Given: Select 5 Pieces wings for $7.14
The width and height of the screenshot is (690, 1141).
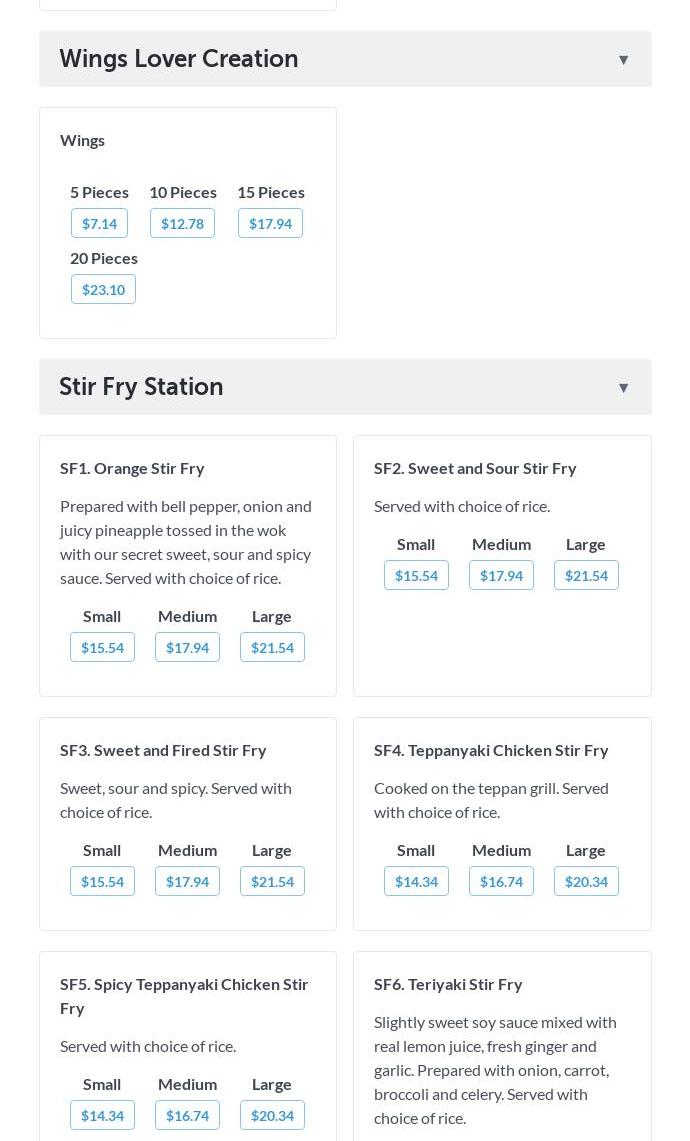Looking at the screenshot, I should pyautogui.click(x=99, y=224).
